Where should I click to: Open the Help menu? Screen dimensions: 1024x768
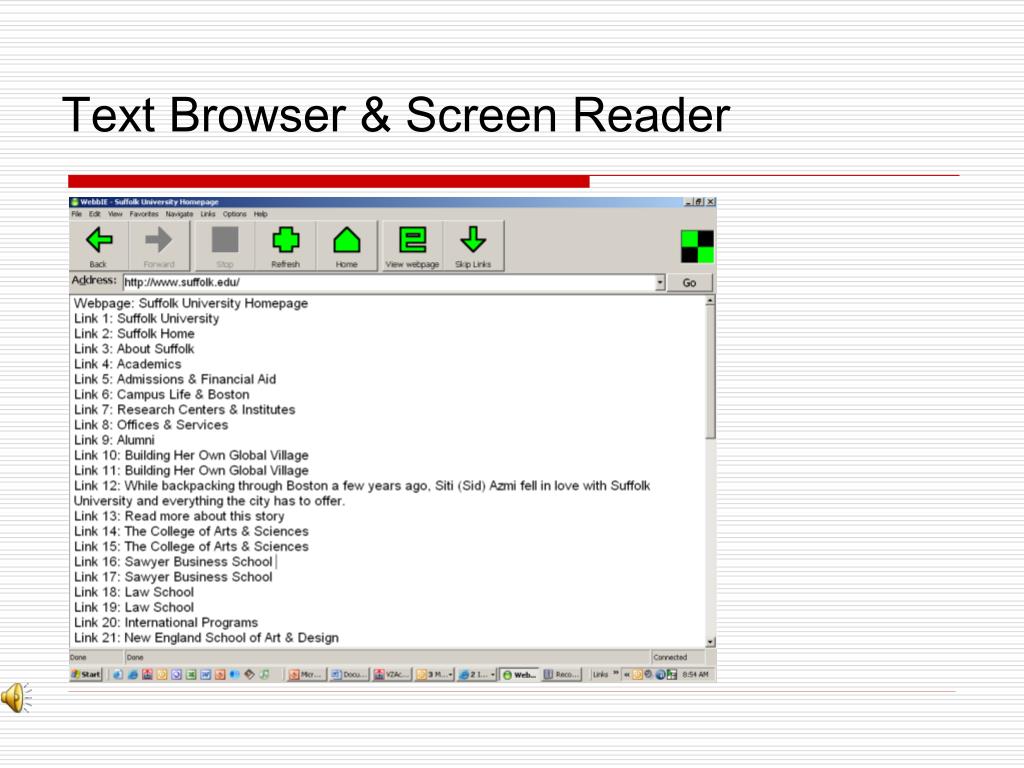pos(261,214)
